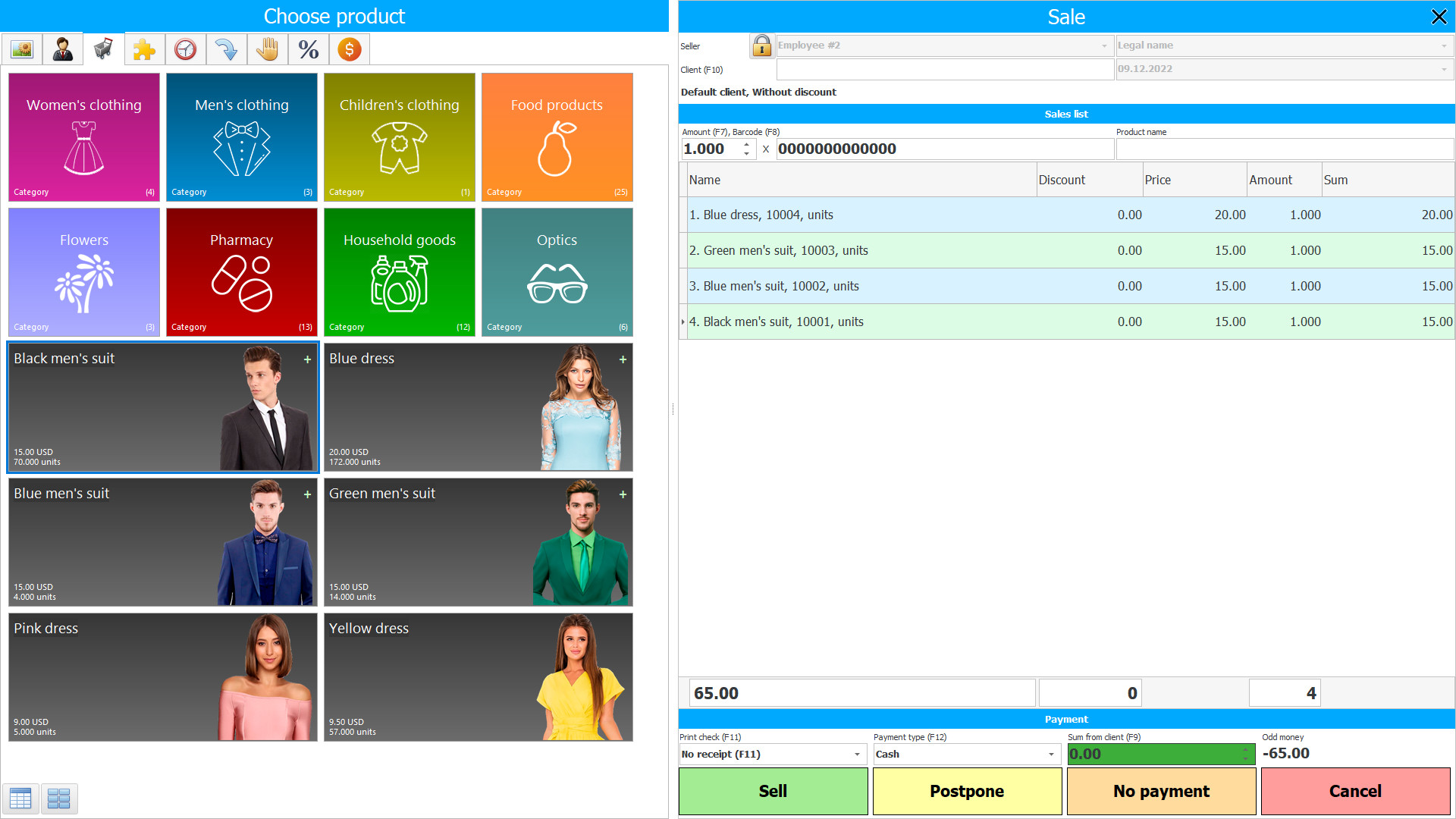
Task: Click the hand icon in the toolbar
Action: pyautogui.click(x=267, y=49)
